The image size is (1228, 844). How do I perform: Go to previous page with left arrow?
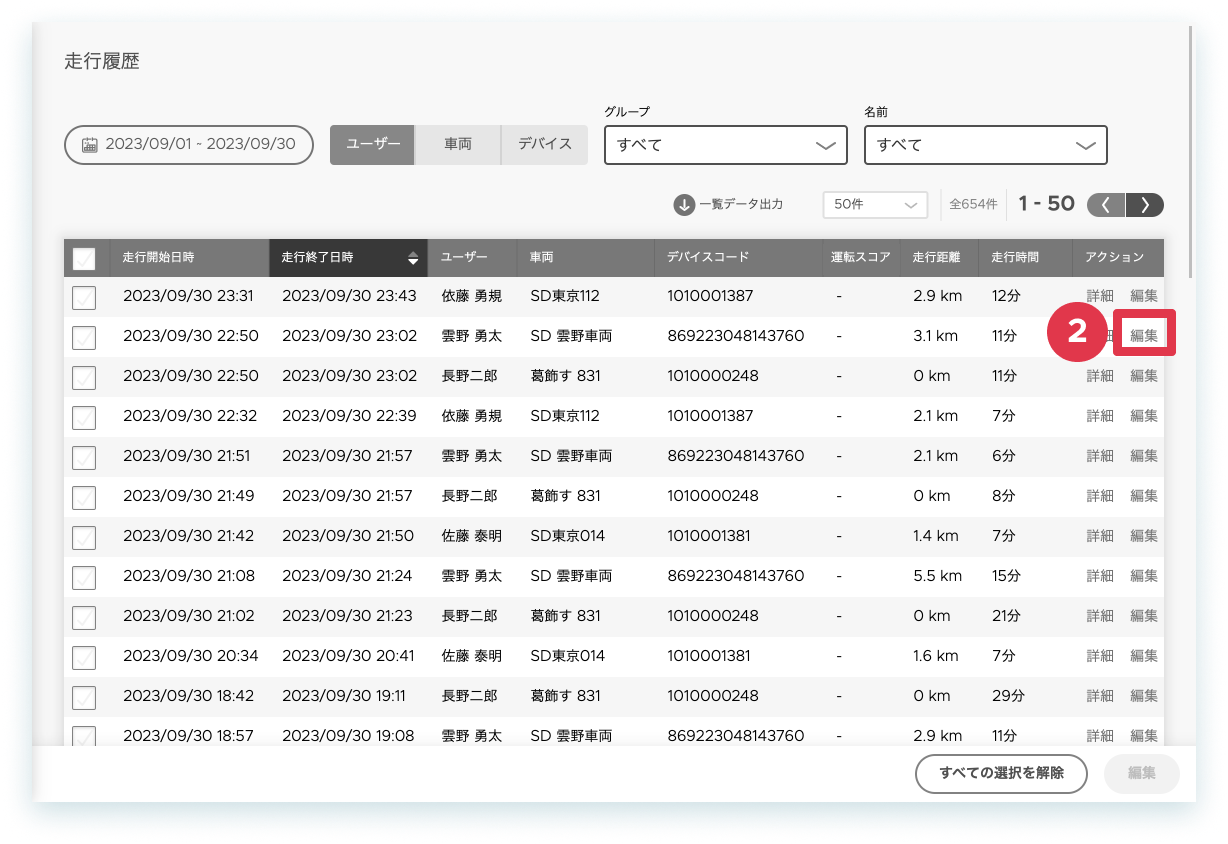coord(1106,205)
